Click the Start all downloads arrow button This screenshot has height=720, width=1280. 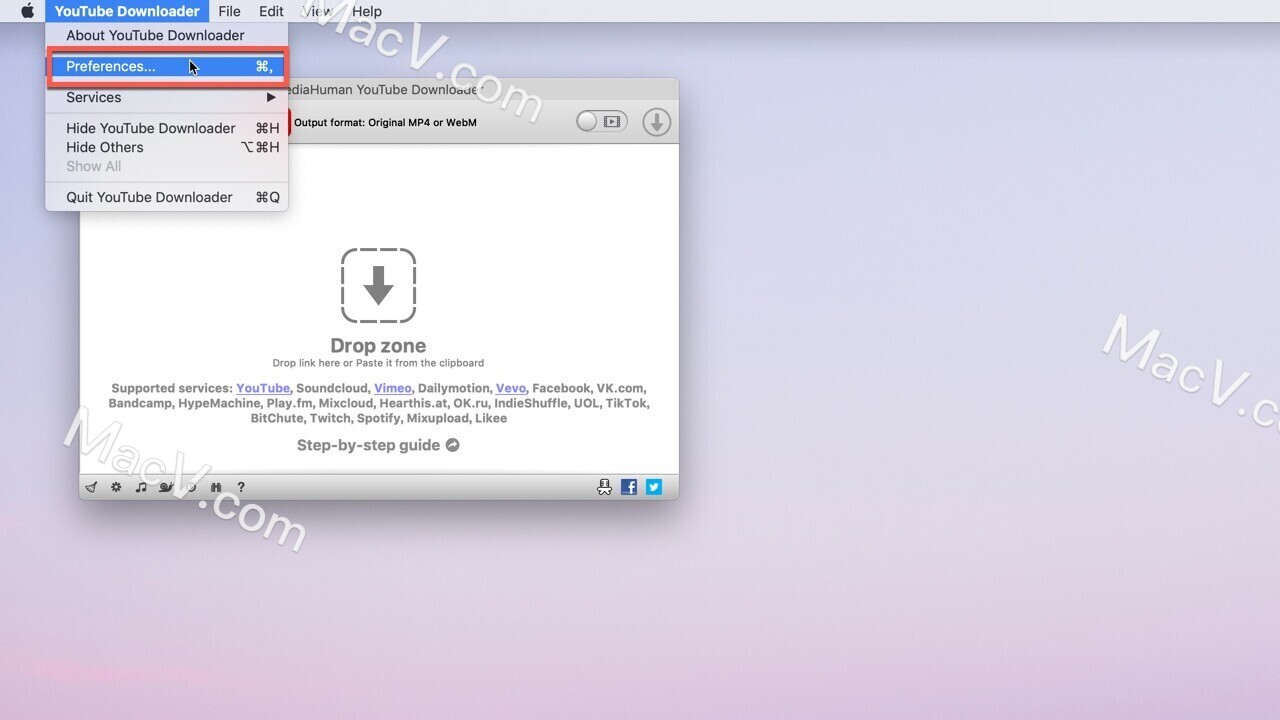[x=656, y=122]
